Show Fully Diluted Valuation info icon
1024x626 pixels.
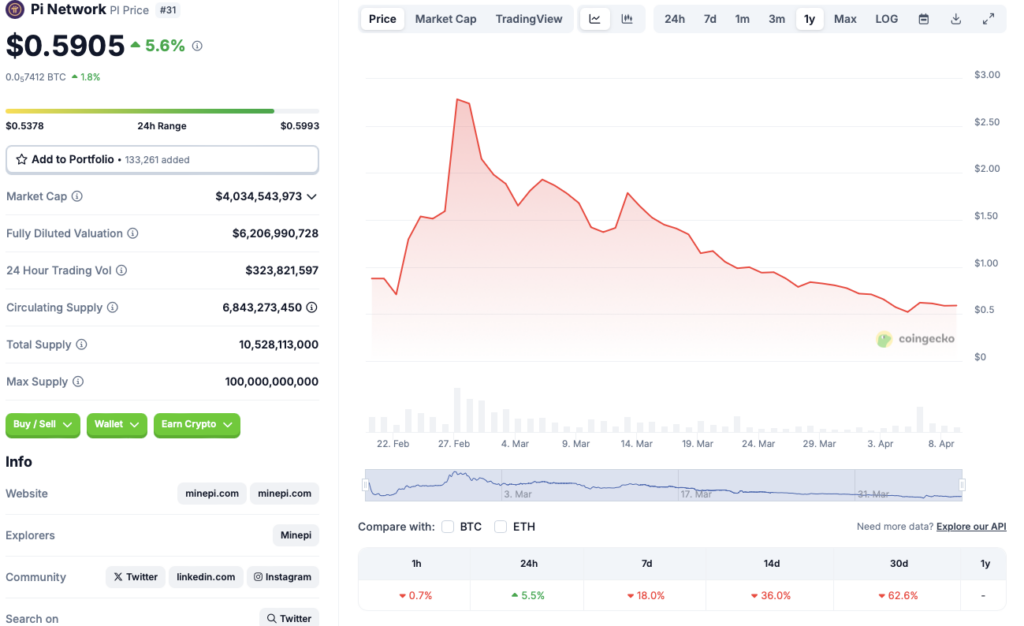(x=133, y=234)
